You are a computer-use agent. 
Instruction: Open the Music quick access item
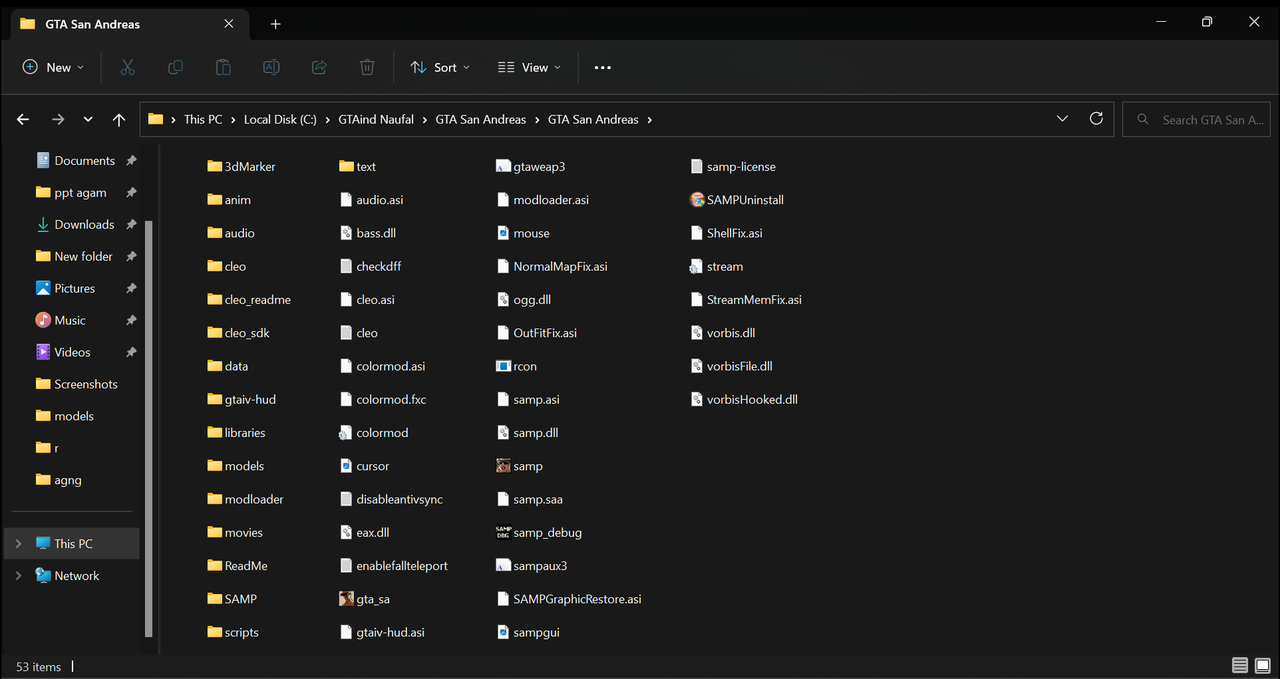pos(69,320)
